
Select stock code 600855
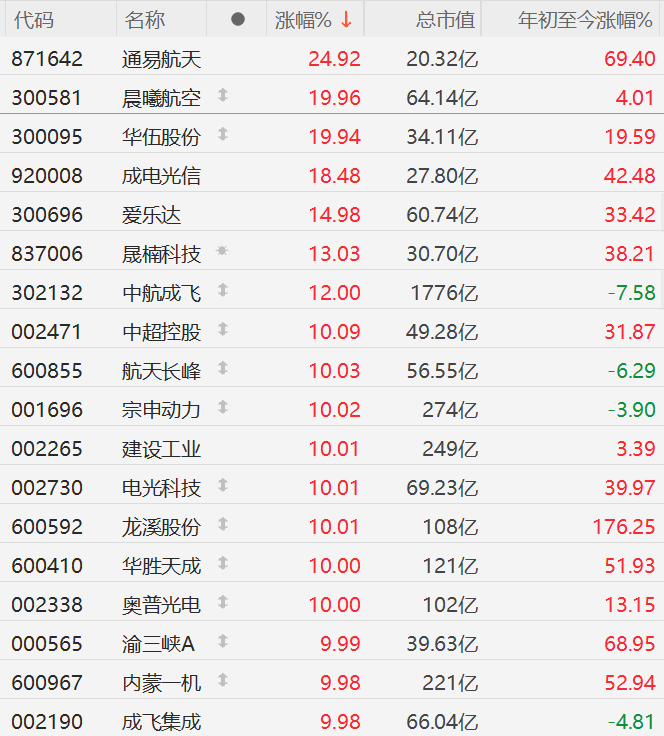47,371
